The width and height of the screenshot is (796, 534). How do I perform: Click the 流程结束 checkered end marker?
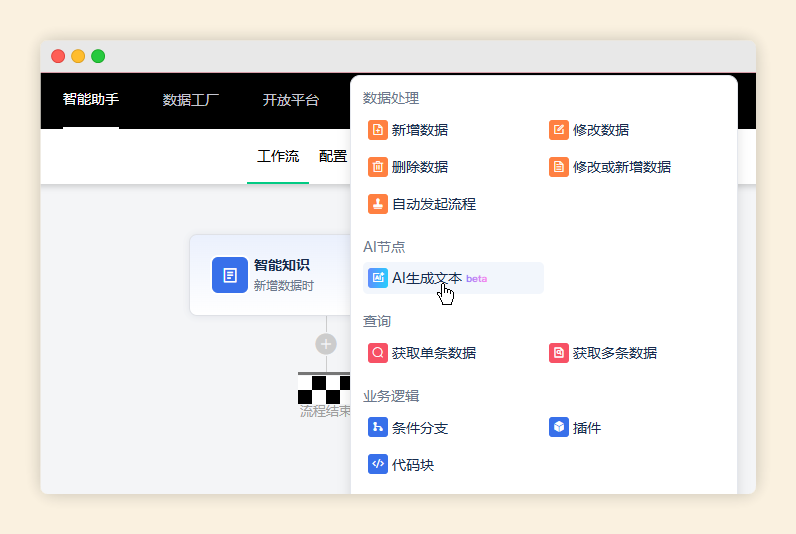324,389
